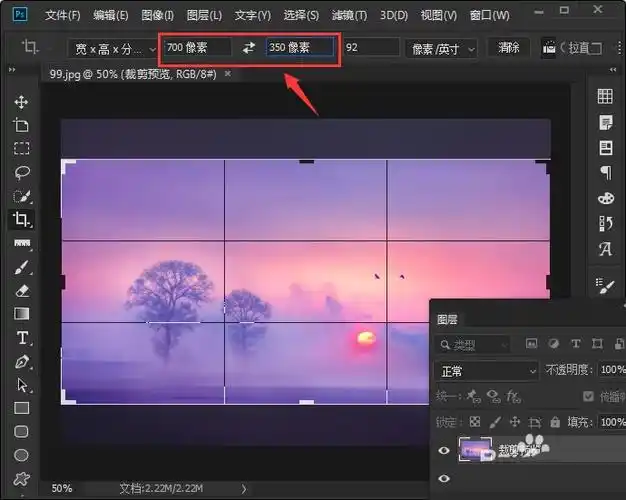The height and width of the screenshot is (500, 626).
Task: Toggle the 传播 propagate checkbox
Action: pos(588,396)
